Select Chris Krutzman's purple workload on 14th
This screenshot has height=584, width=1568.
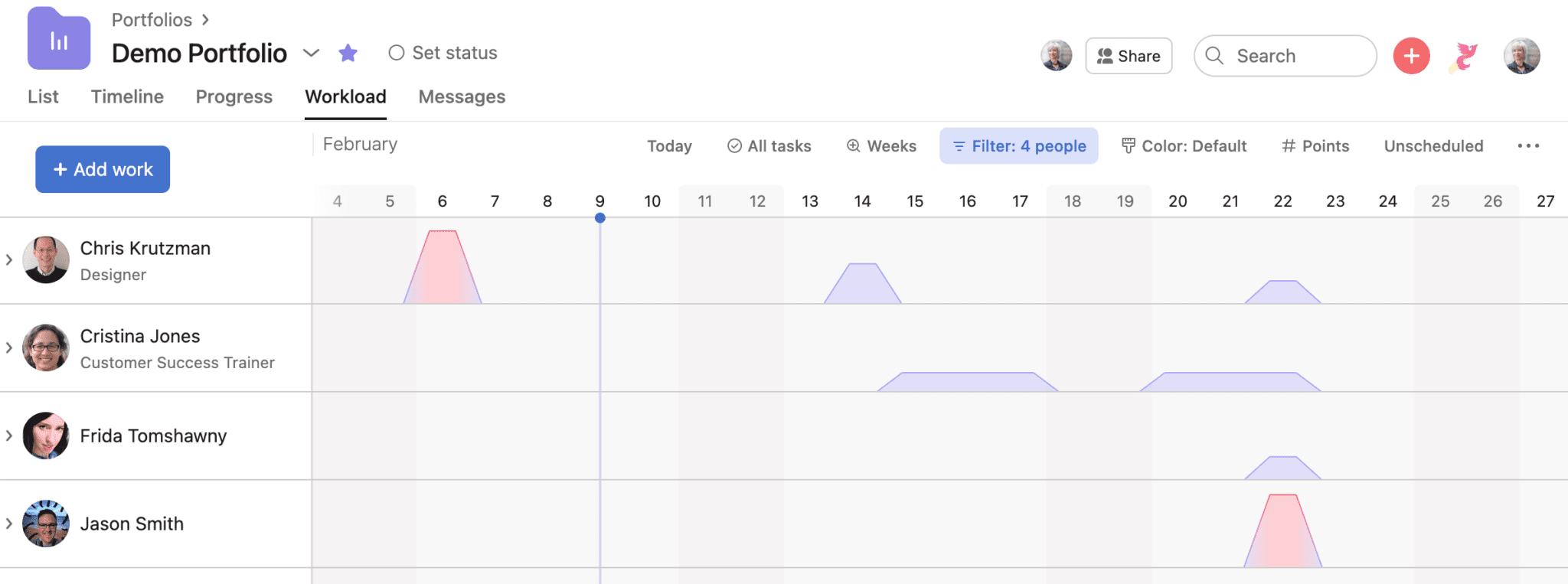(x=863, y=285)
